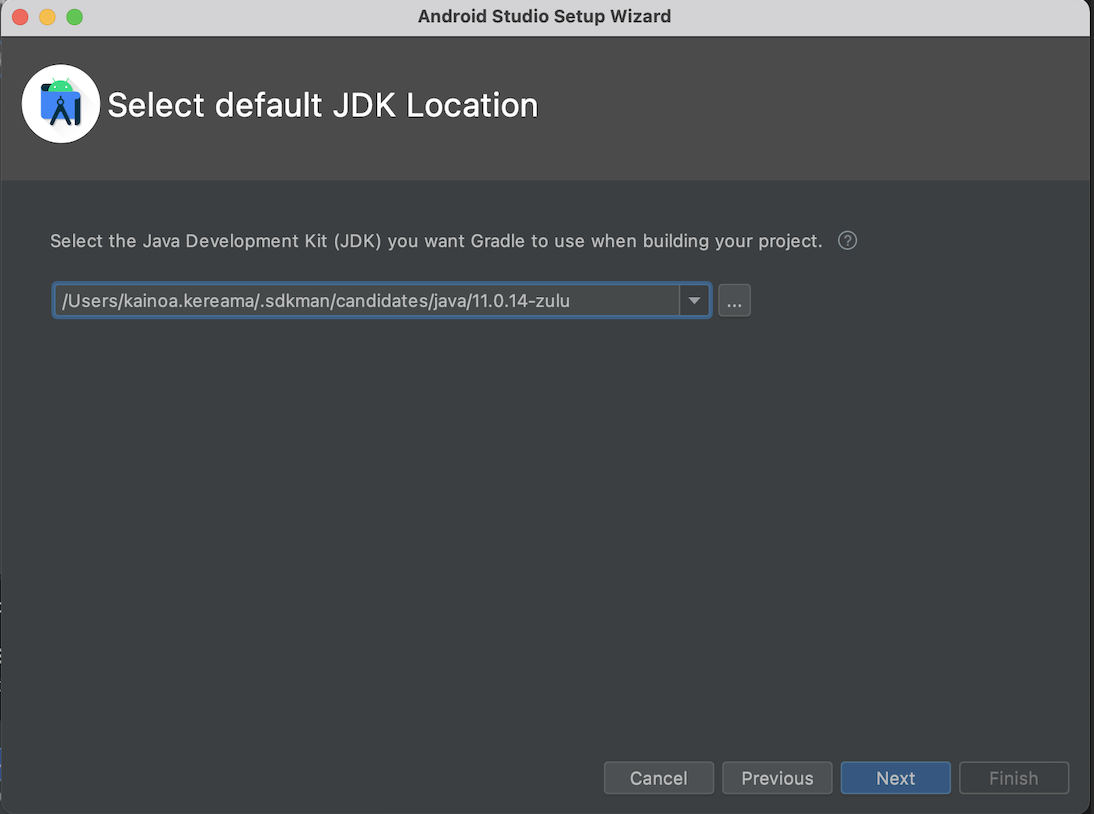
Task: Click the Cancel button
Action: click(x=659, y=778)
